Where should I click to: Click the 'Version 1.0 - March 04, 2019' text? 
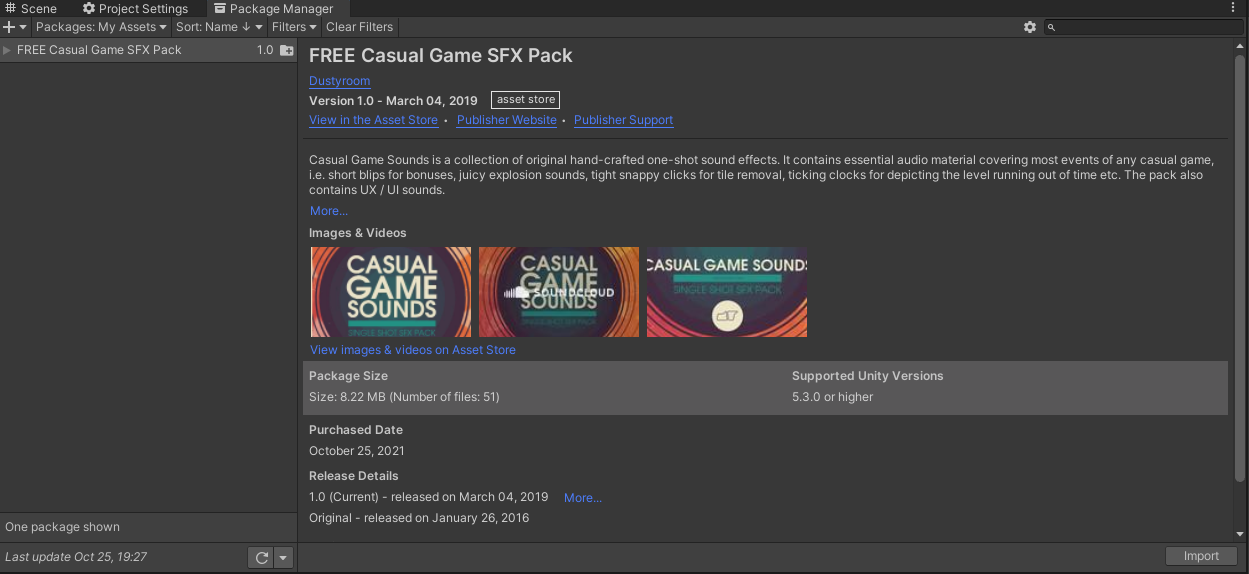tap(393, 101)
